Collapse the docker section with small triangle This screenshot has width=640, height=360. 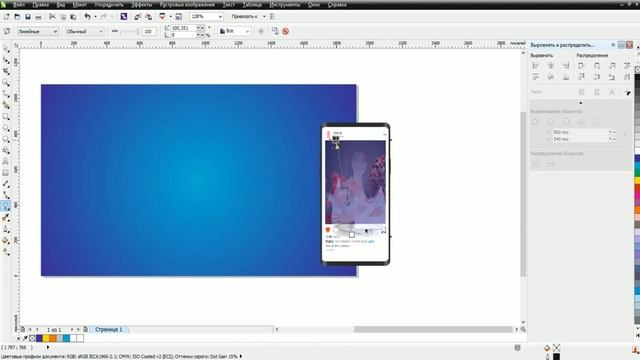[x=581, y=102]
